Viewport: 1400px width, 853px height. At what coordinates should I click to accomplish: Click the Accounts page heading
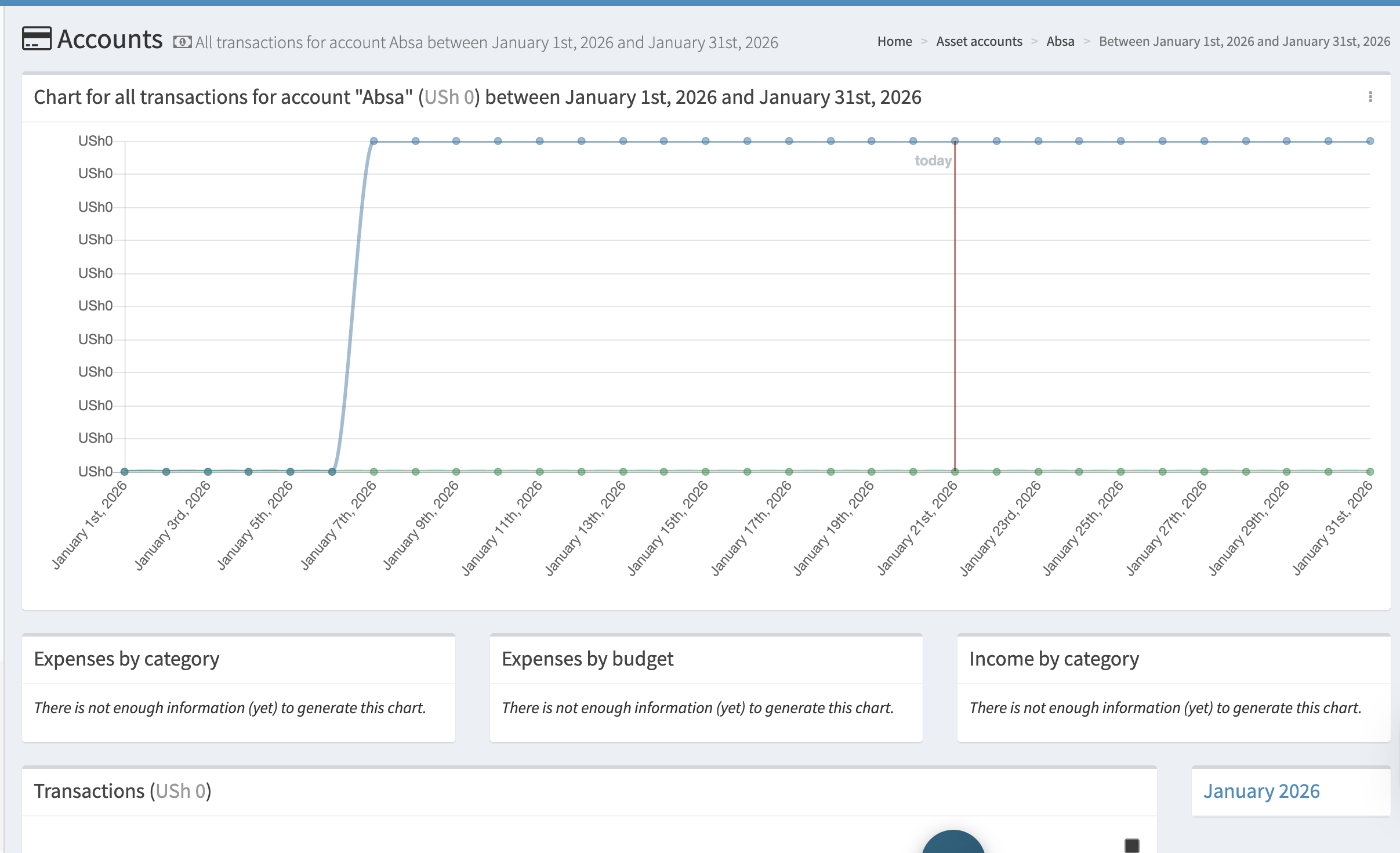coord(110,39)
